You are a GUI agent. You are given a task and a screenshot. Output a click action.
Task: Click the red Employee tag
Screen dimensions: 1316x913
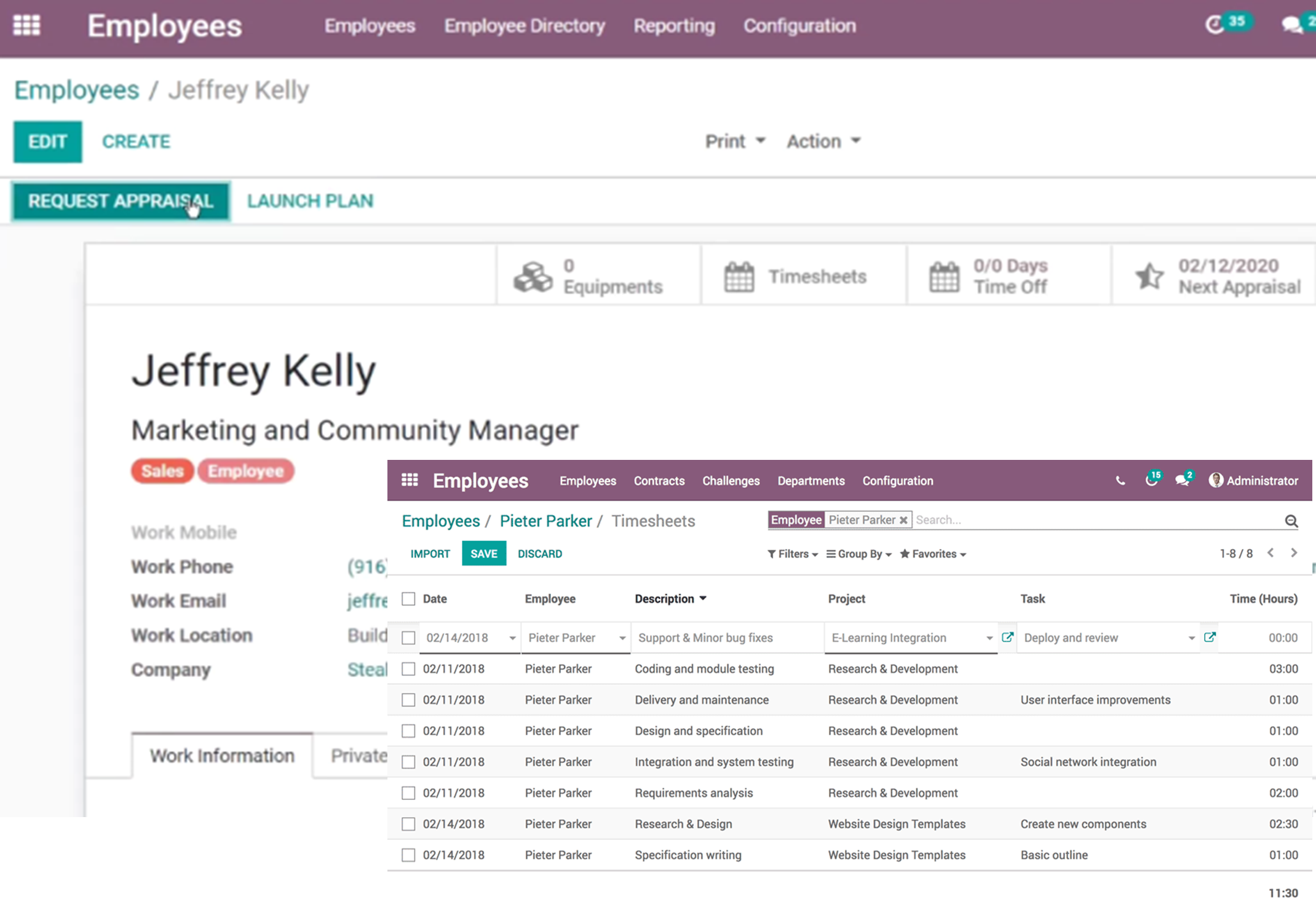[x=245, y=471]
